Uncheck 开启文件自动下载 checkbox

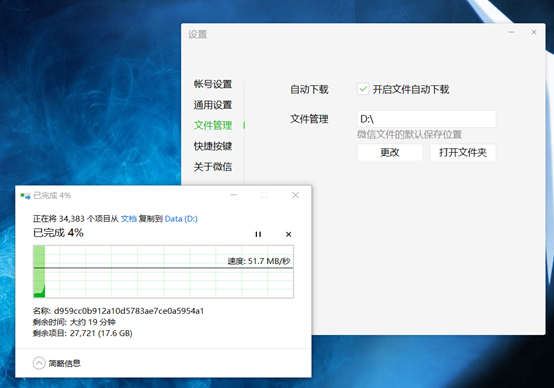[x=363, y=89]
